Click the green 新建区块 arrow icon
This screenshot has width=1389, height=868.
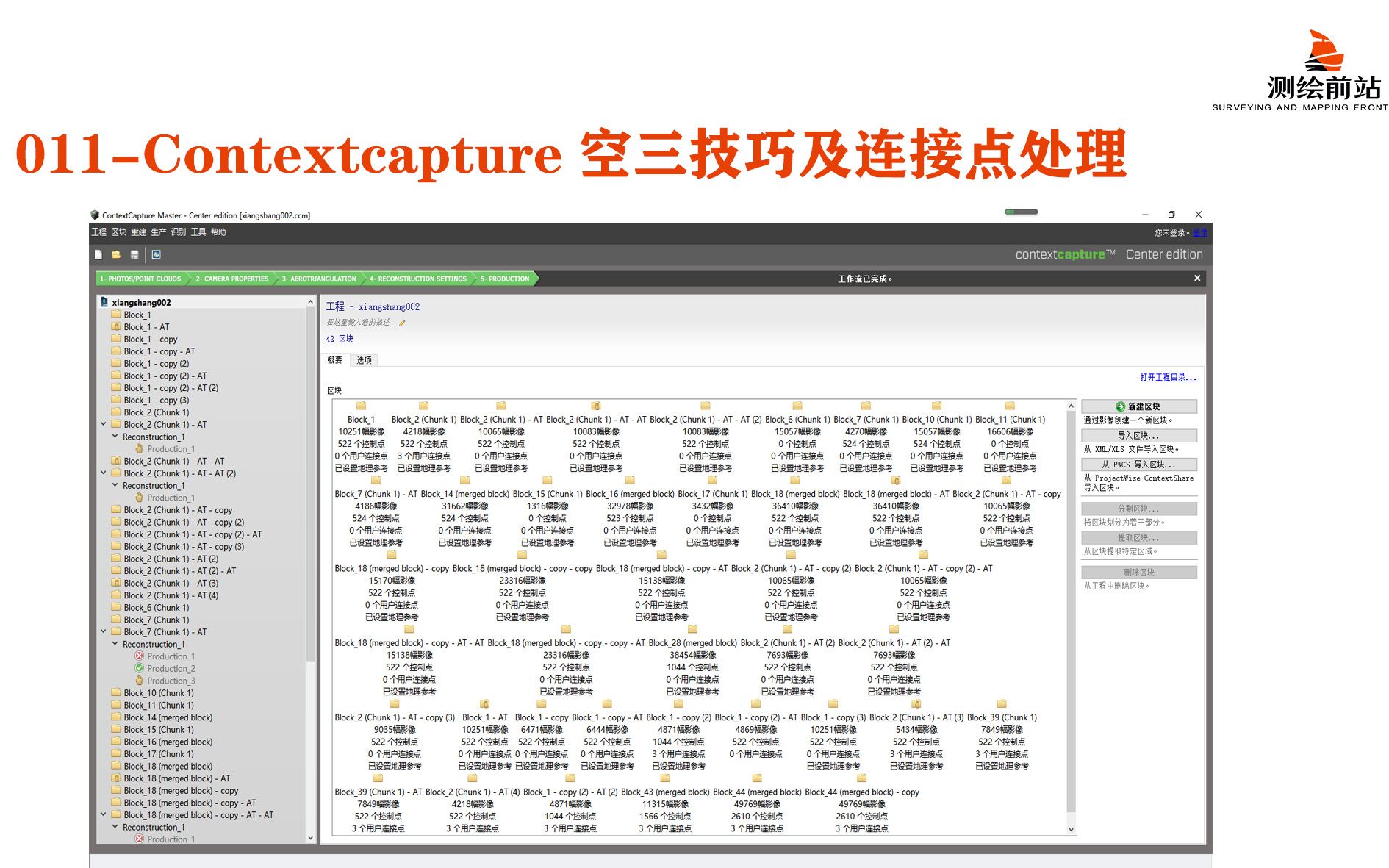pos(1119,406)
